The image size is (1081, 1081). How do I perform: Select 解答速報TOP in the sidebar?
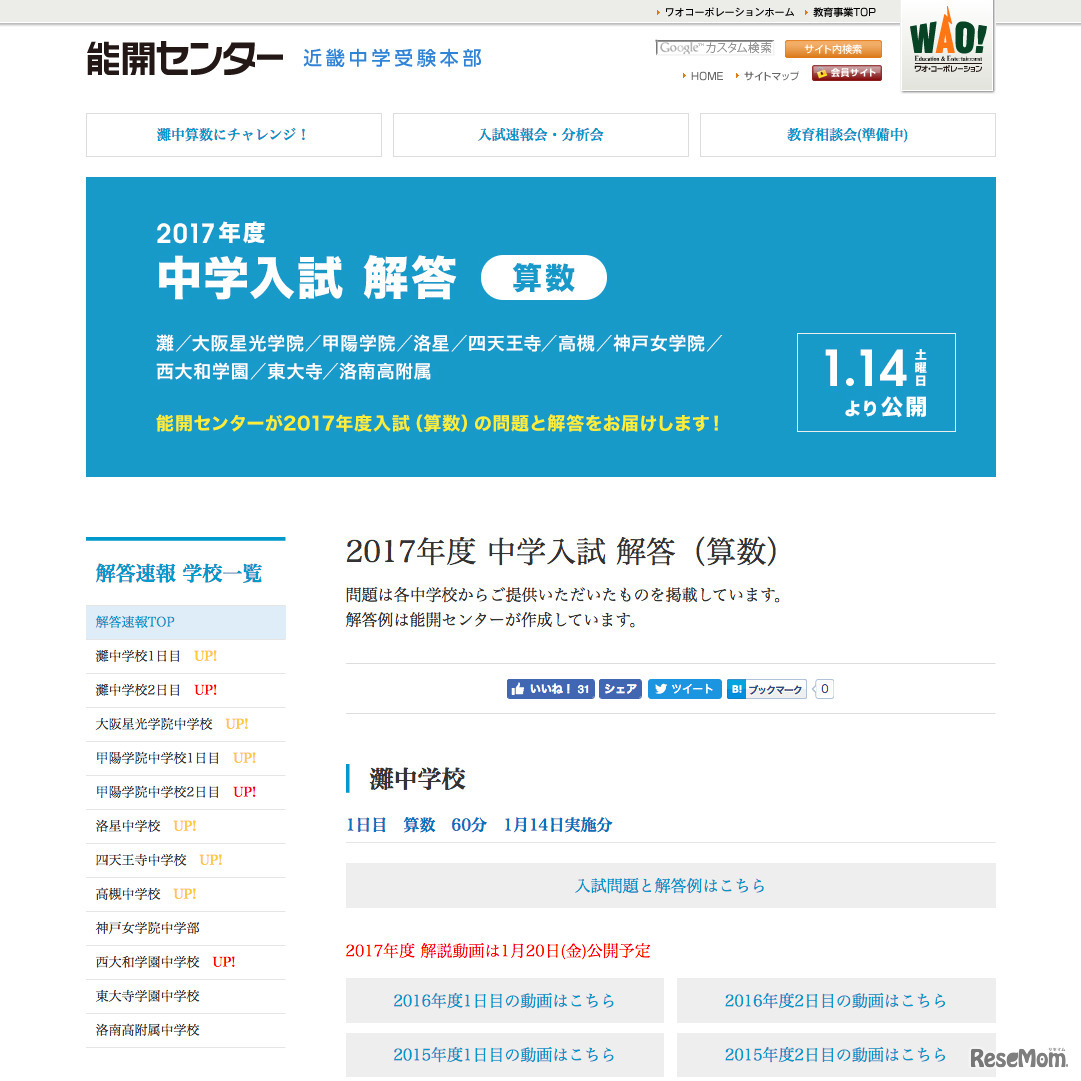(185, 622)
